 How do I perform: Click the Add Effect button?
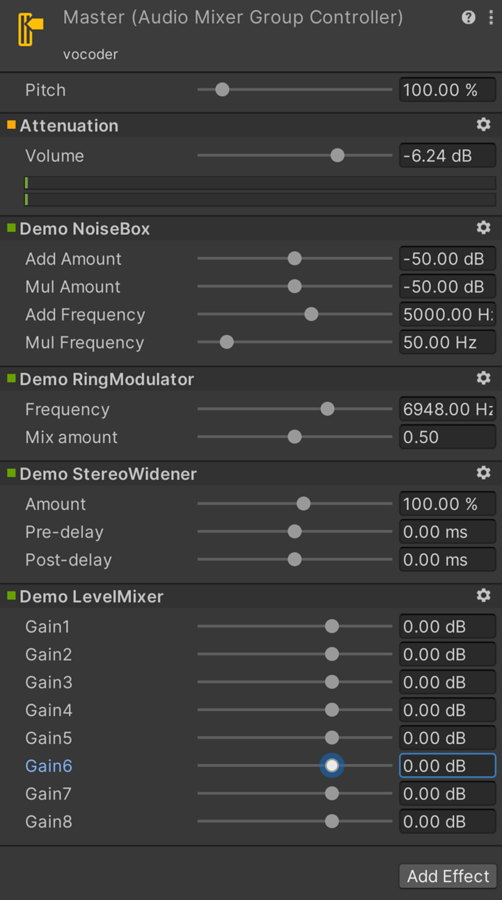click(x=448, y=876)
